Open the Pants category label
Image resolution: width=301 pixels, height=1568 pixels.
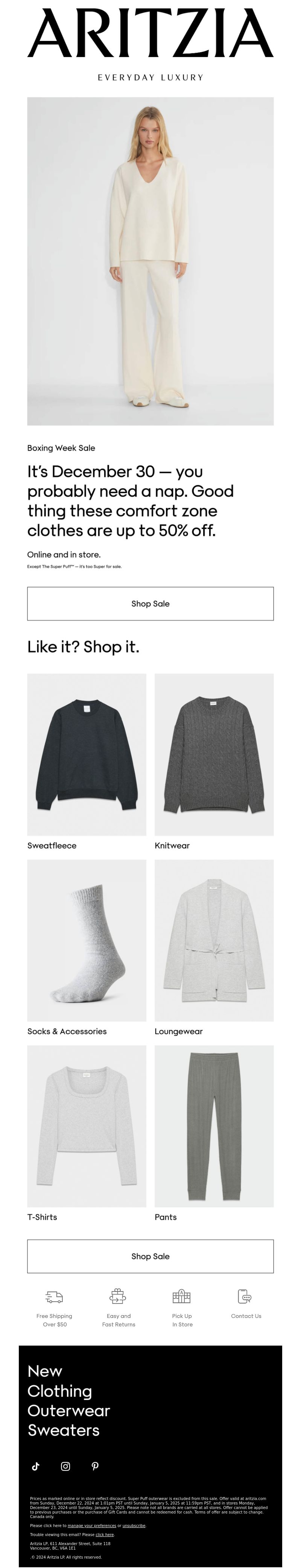(x=166, y=1217)
